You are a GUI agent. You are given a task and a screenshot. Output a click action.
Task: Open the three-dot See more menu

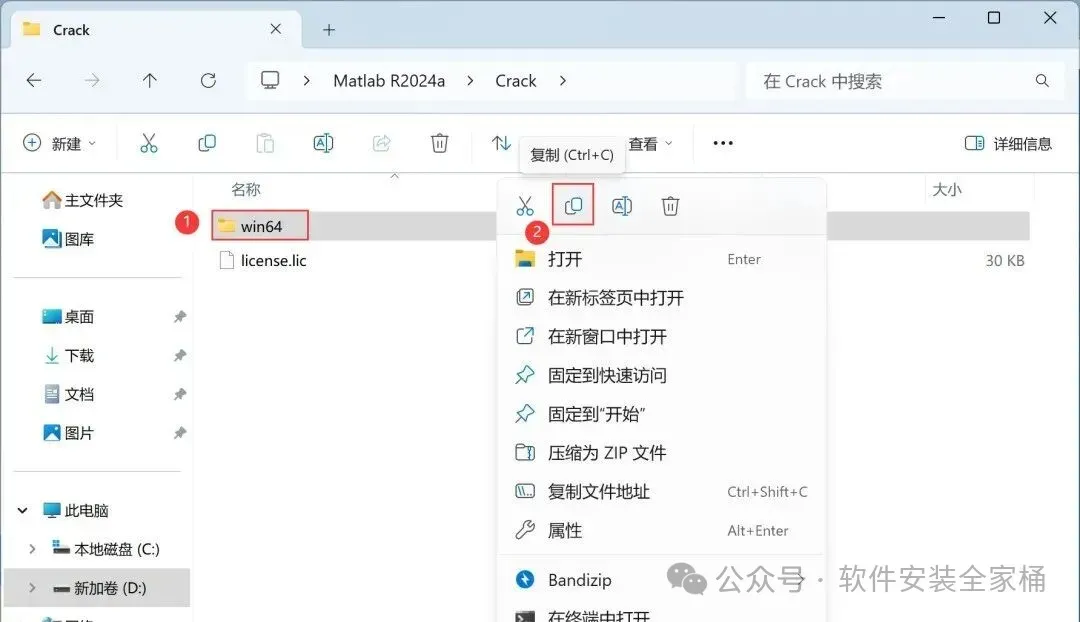[x=723, y=143]
